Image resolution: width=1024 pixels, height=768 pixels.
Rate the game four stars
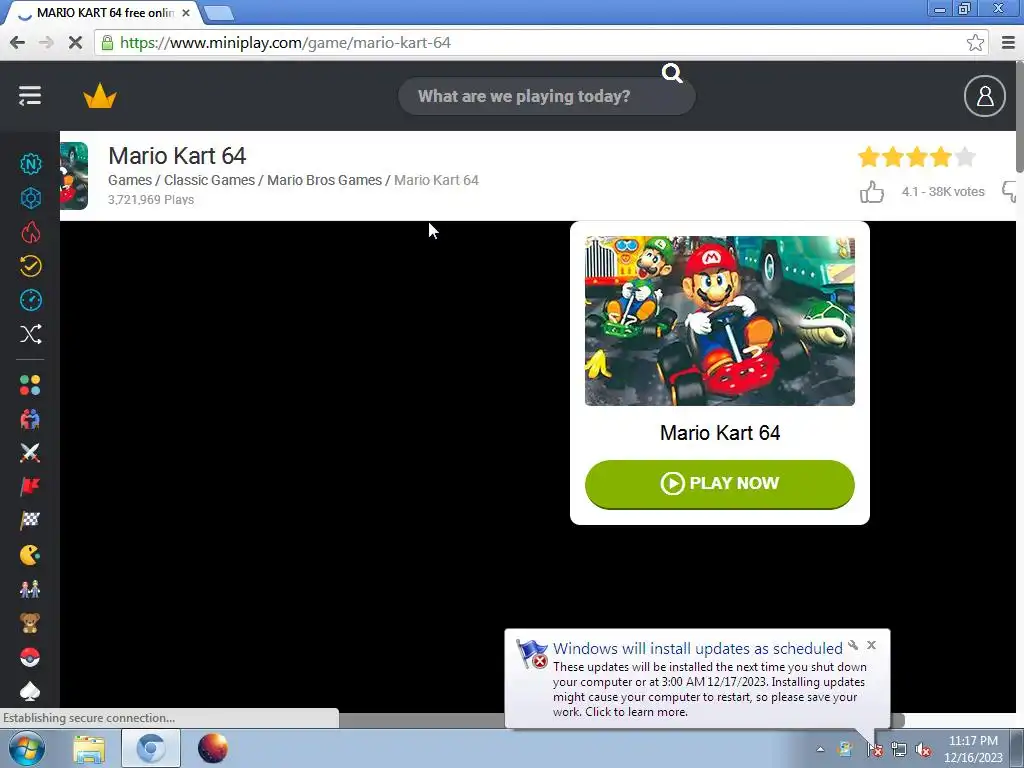point(940,157)
